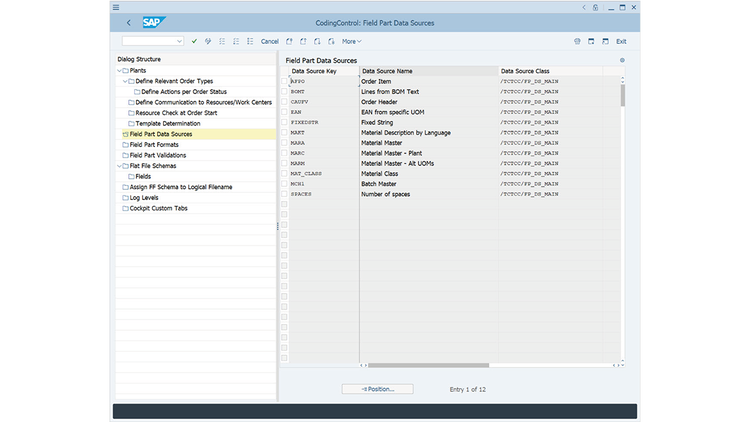Screen dimensions: 750x422
Task: Click the Cancel button
Action: tap(270, 42)
